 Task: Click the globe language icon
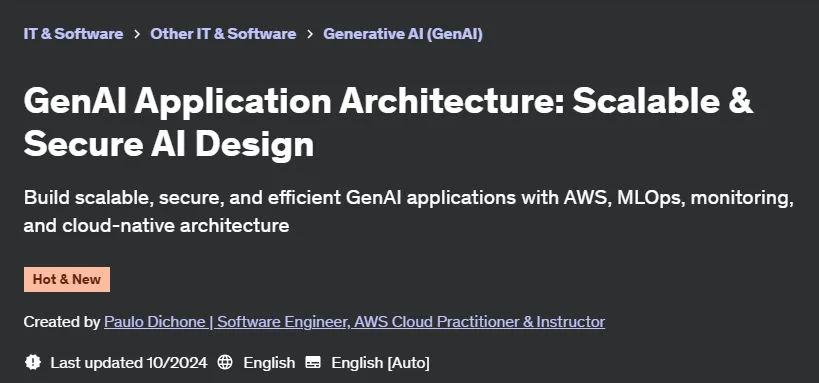pyautogui.click(x=225, y=362)
